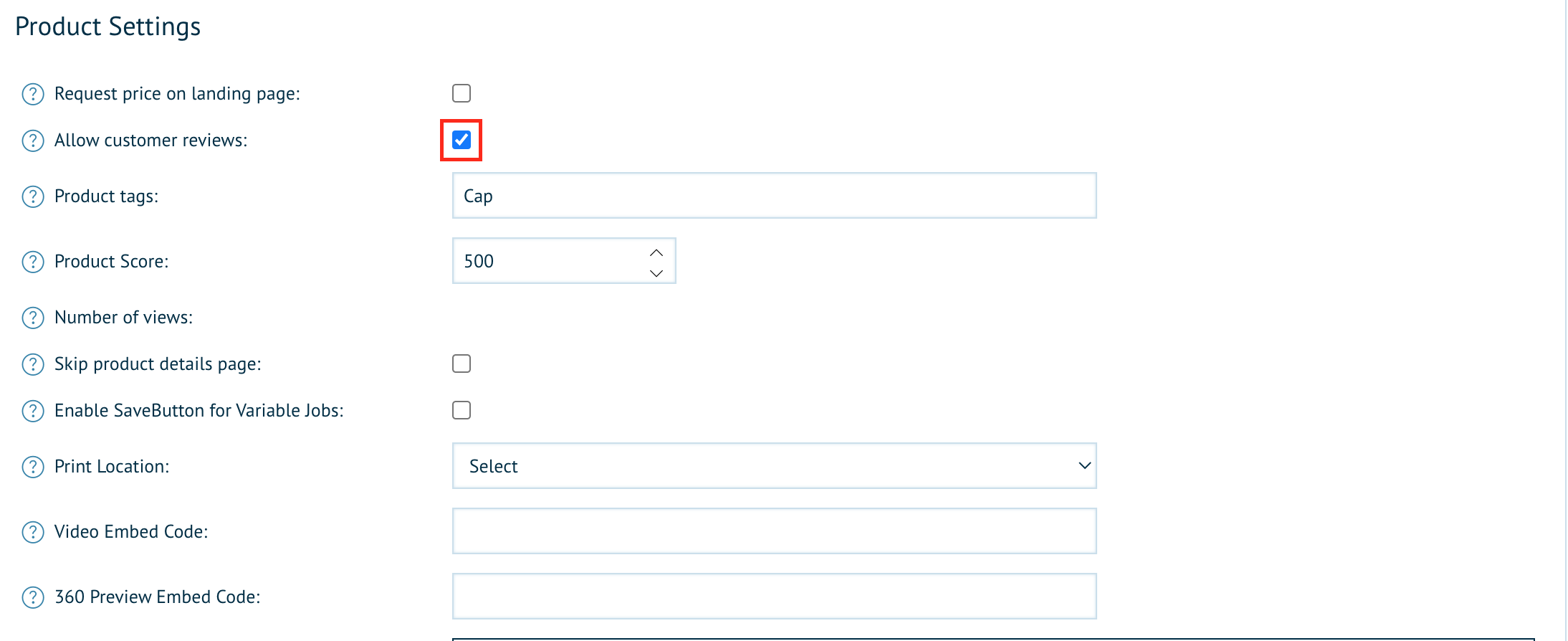
Task: Open help for Enable SaveButton for Variable Jobs
Action: [33, 411]
